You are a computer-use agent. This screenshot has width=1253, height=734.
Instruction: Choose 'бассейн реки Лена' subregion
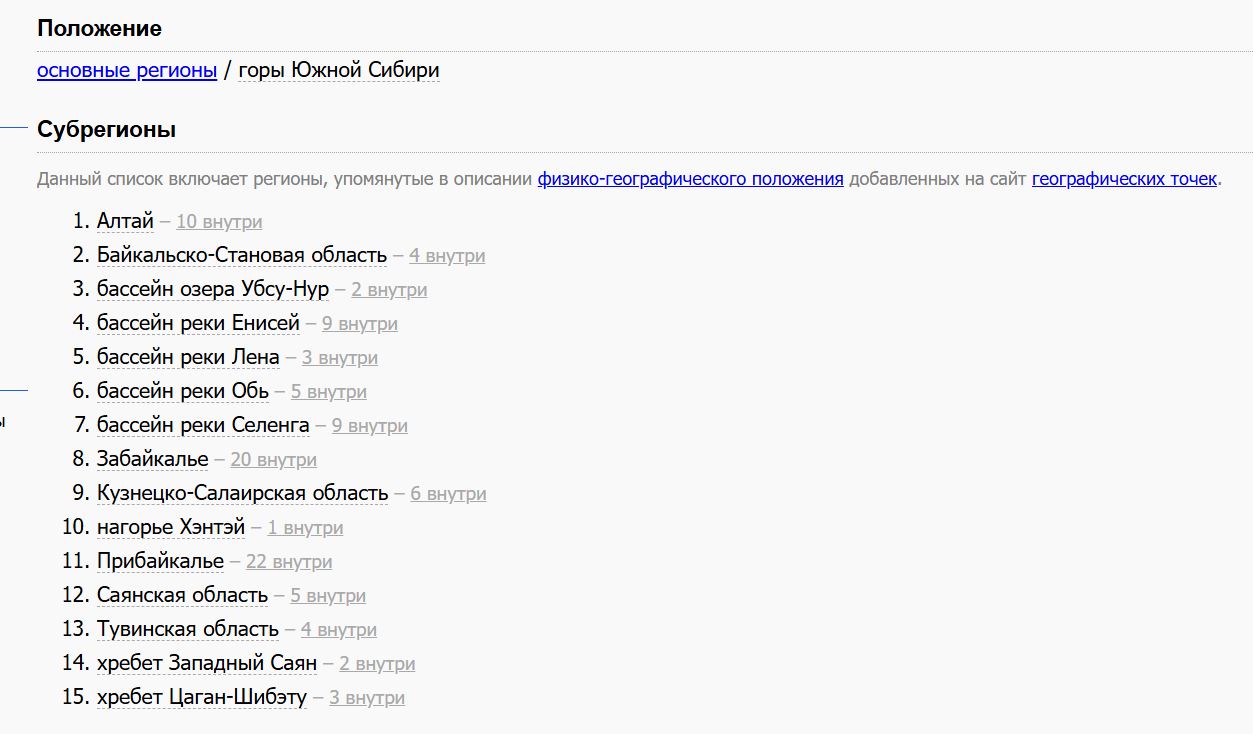(188, 357)
